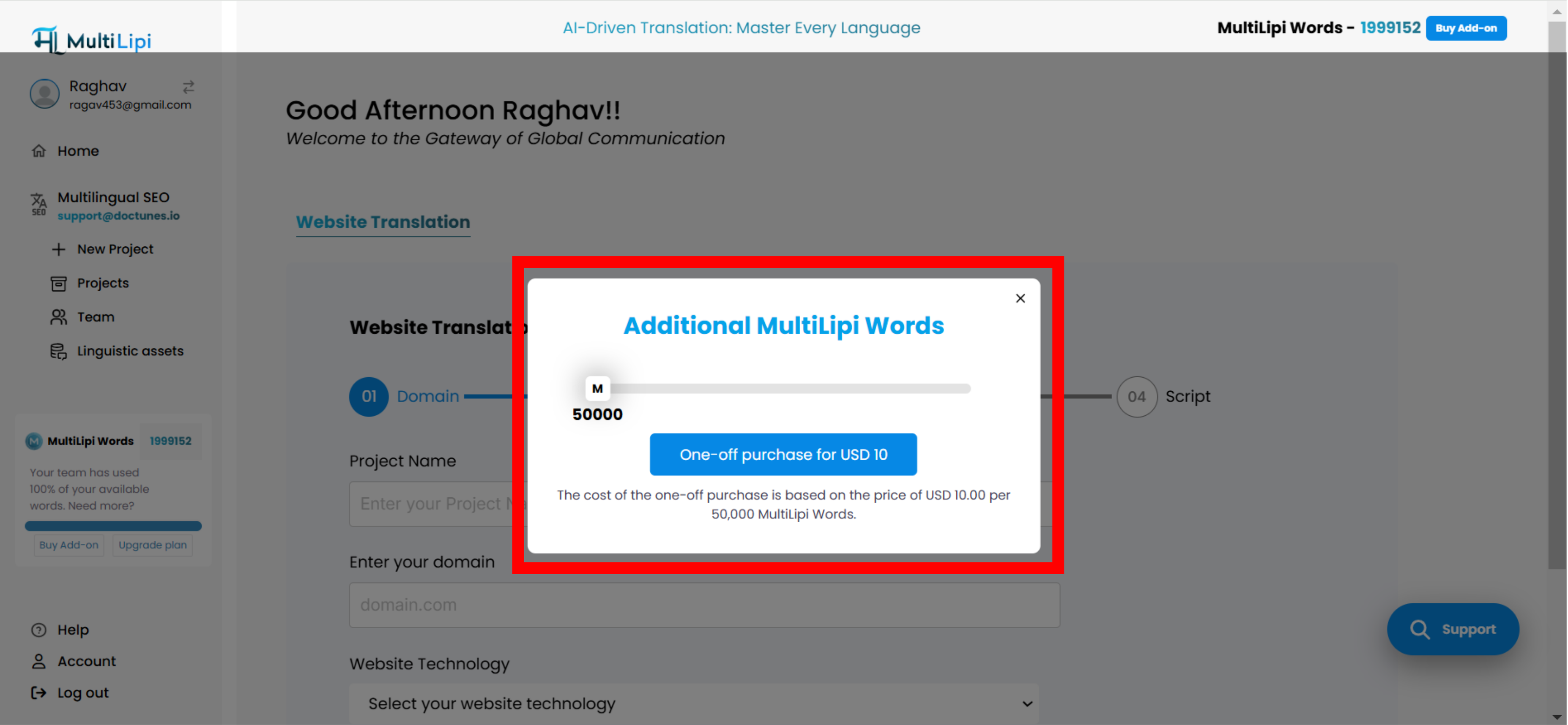Click the Log out arrow icon
Image resolution: width=1568 pixels, height=725 pixels.
coord(39,693)
